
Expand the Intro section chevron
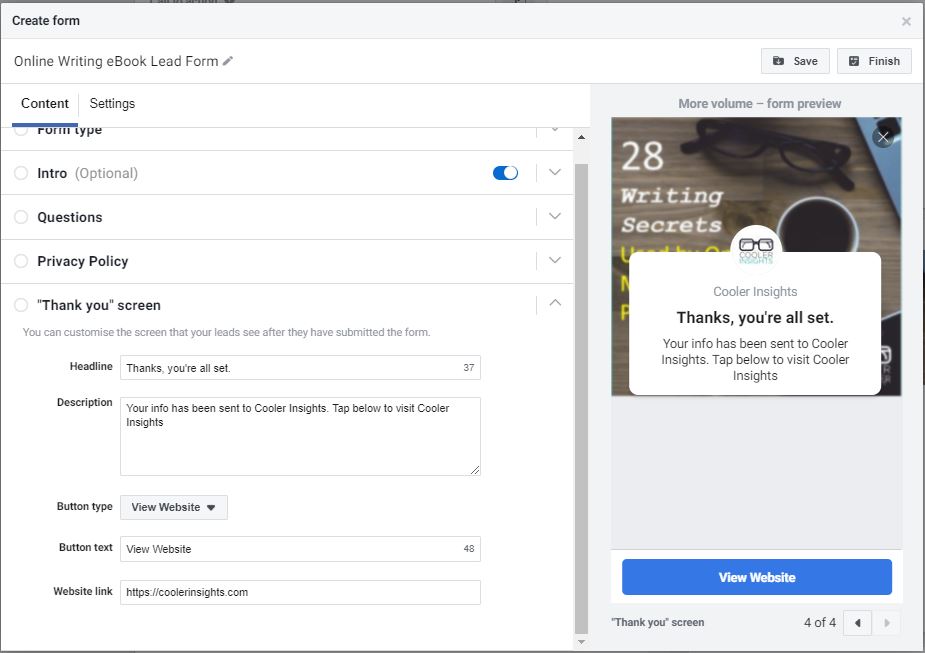(555, 172)
